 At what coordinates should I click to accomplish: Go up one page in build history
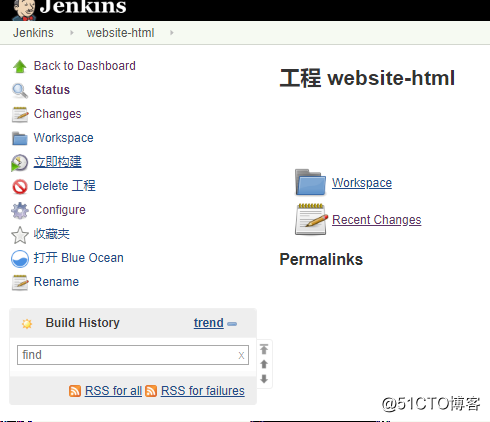[x=264, y=364]
